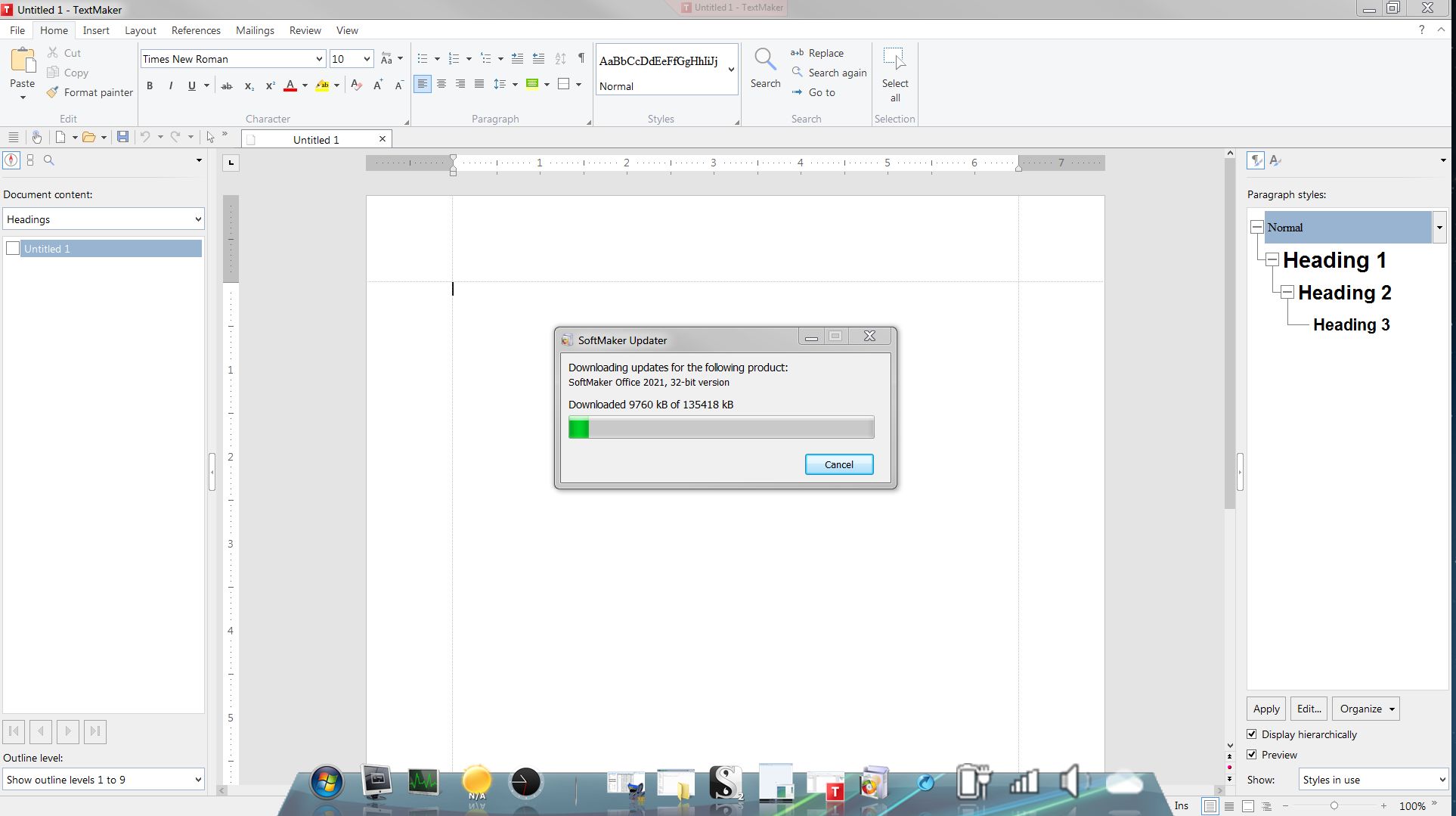Disable the Preview checkbox
Viewport: 1456px width, 816px height.
[1252, 755]
